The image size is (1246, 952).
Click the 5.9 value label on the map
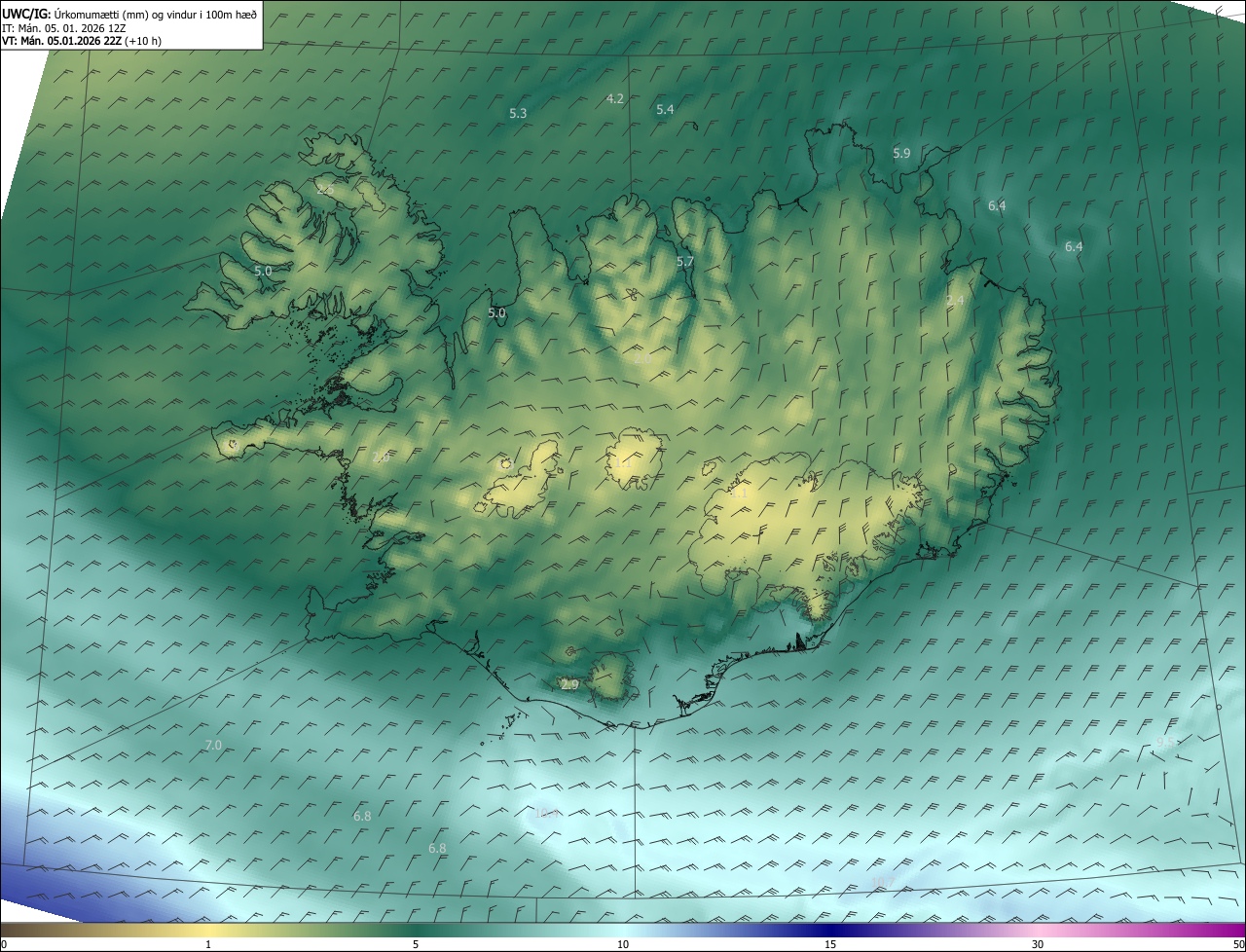pyautogui.click(x=901, y=153)
